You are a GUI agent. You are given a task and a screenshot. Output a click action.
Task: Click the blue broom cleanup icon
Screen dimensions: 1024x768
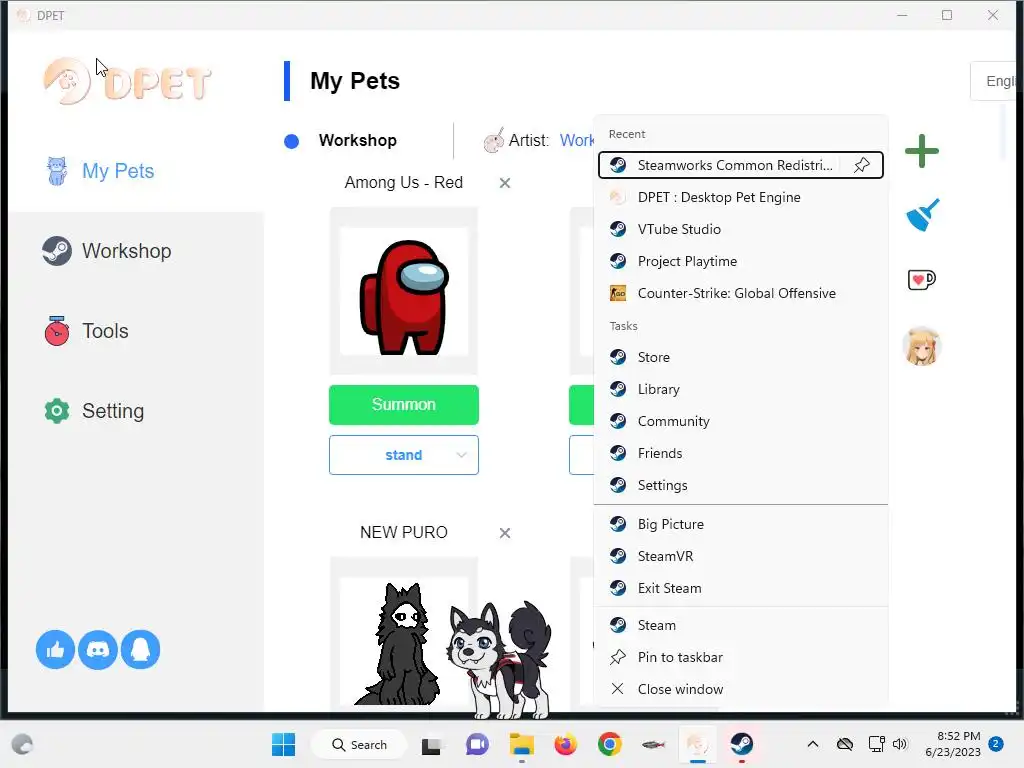[x=922, y=214]
